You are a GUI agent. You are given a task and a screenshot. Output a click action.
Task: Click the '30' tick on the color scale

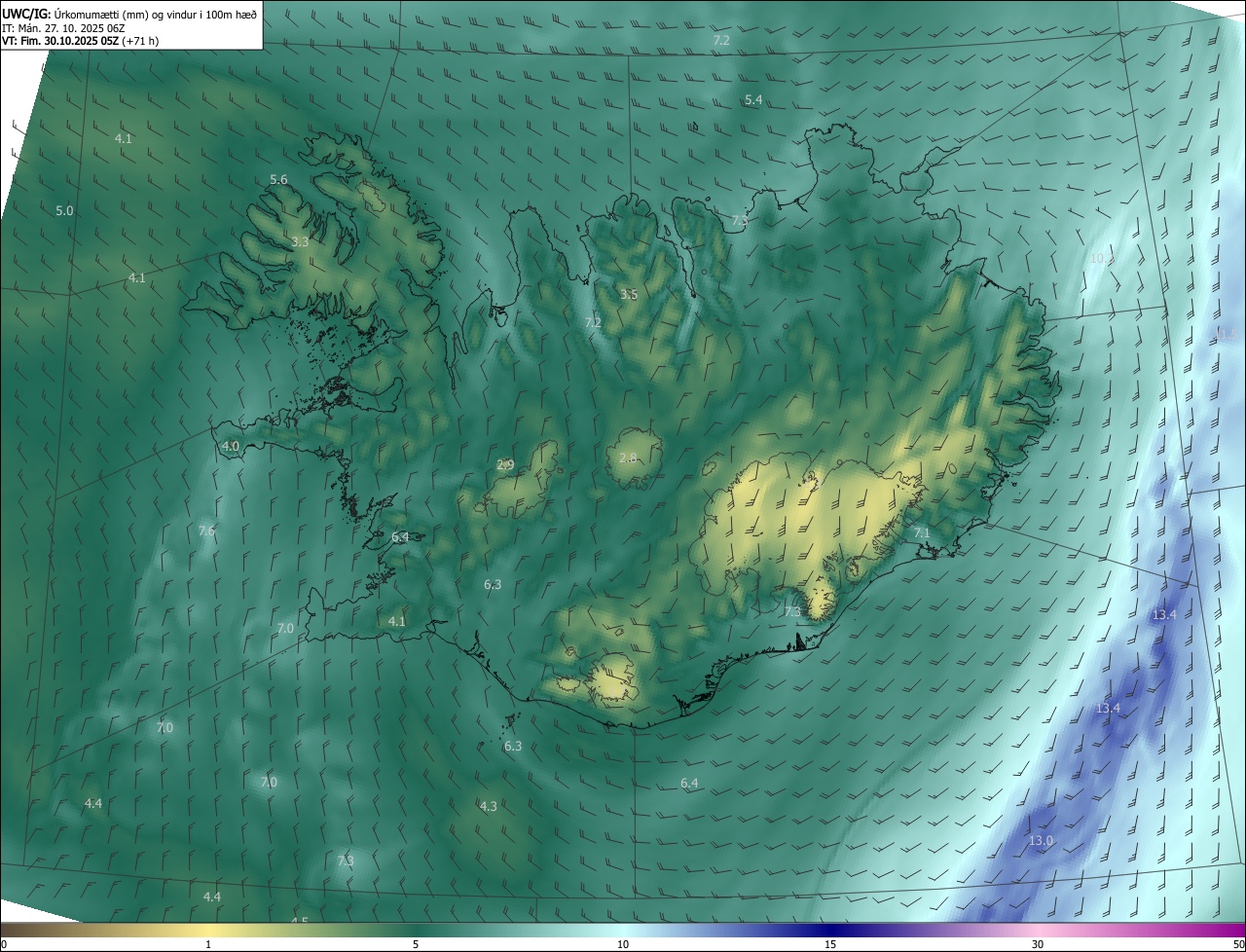point(1038,944)
